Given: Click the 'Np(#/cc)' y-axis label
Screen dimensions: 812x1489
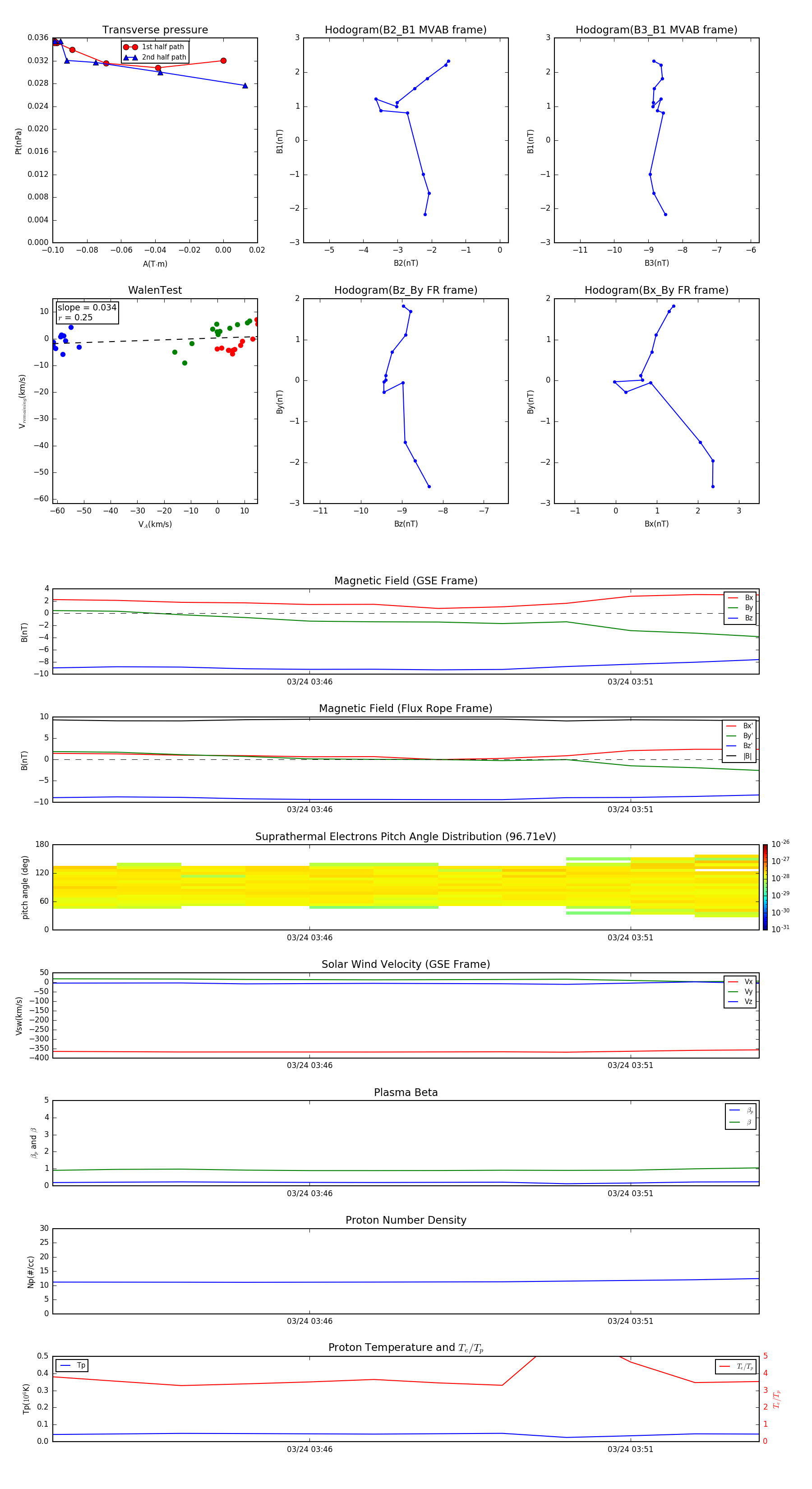Looking at the screenshot, I should 31,1272.
